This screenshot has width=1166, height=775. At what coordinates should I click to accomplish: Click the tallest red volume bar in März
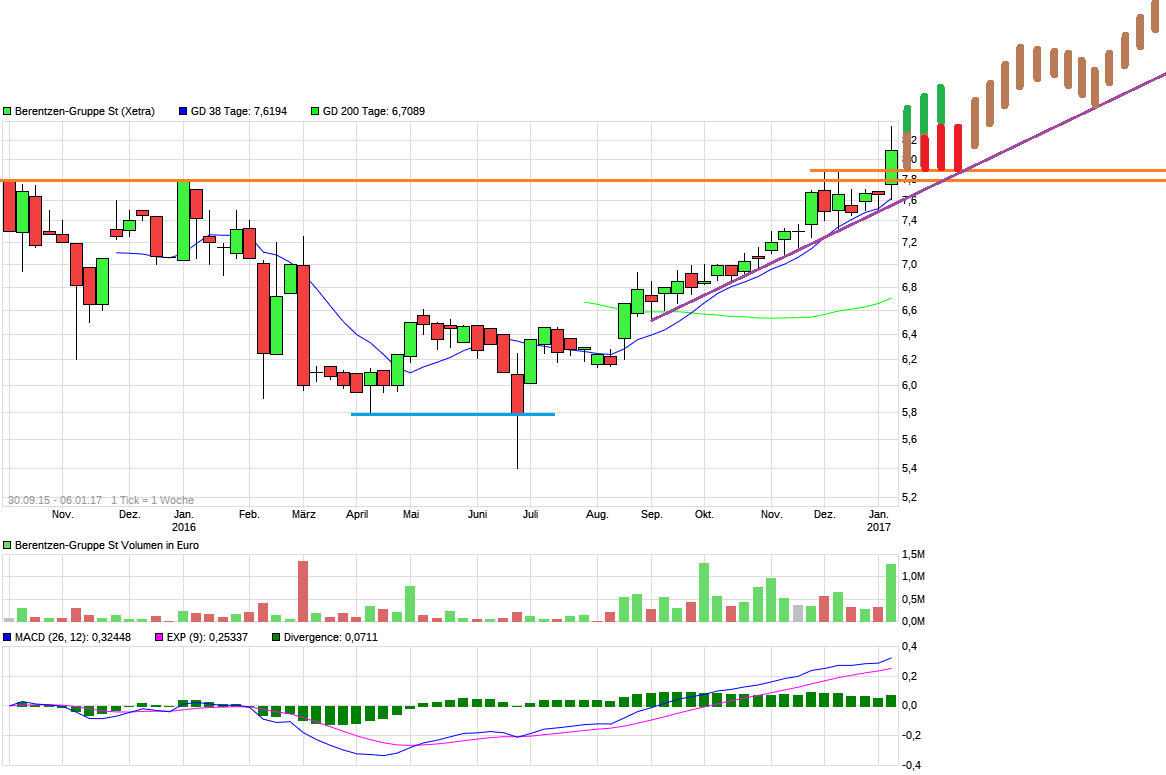(303, 591)
